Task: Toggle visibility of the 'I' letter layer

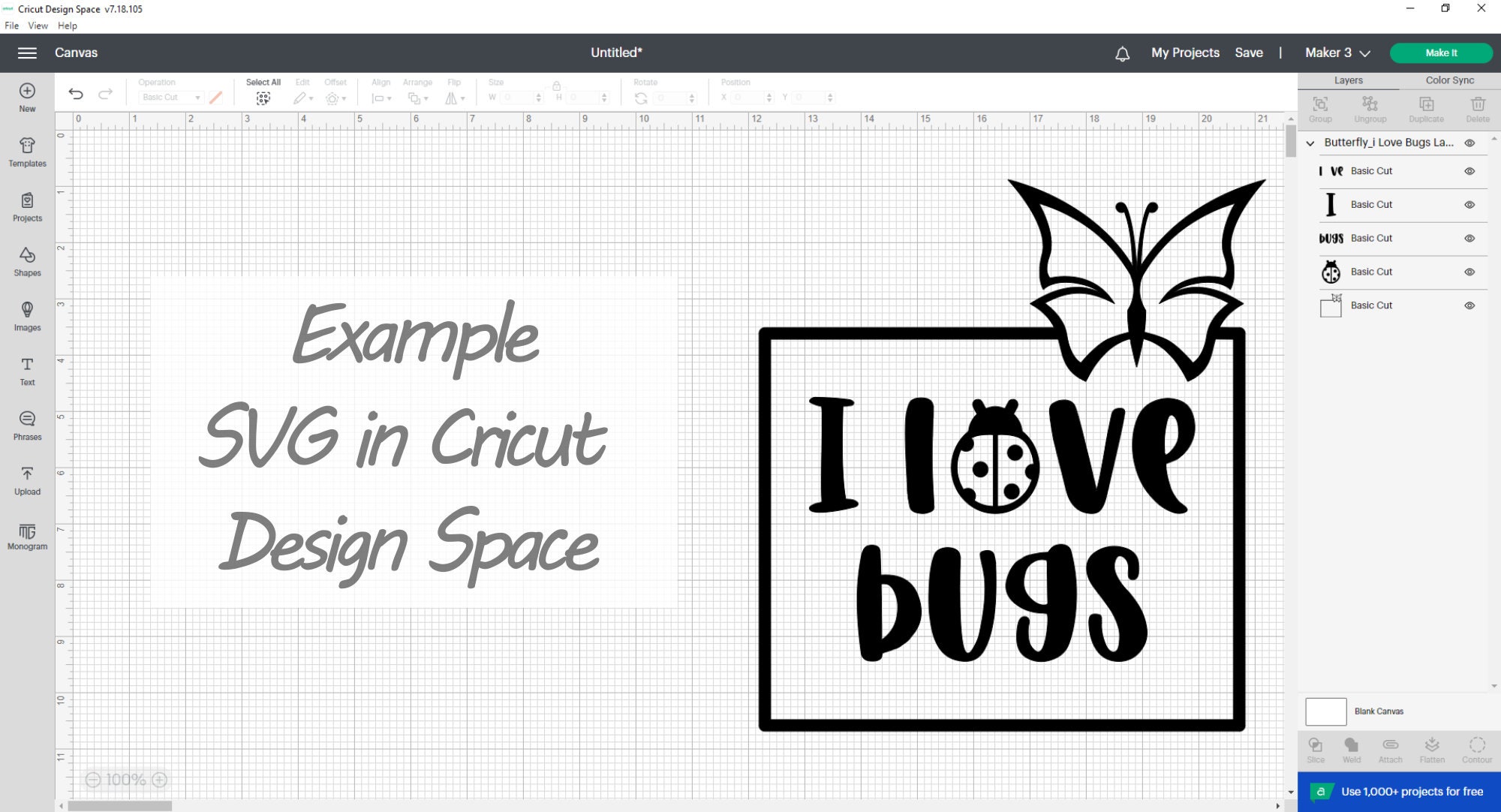Action: point(1469,205)
